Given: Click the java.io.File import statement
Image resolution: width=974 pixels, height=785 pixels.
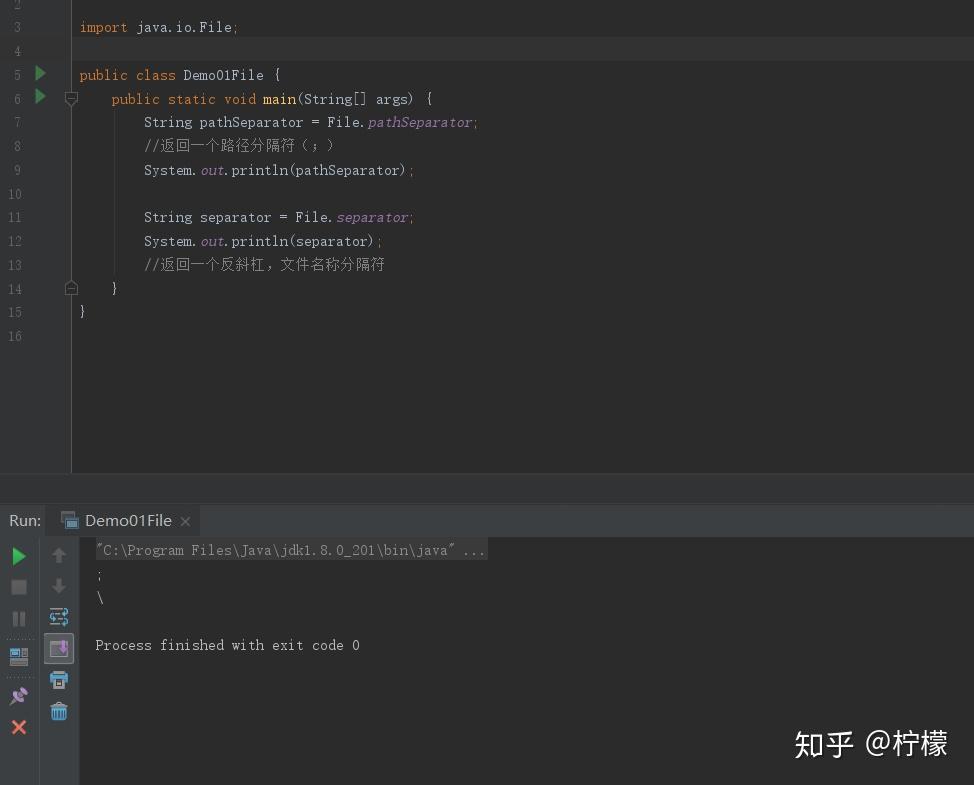Looking at the screenshot, I should (158, 27).
